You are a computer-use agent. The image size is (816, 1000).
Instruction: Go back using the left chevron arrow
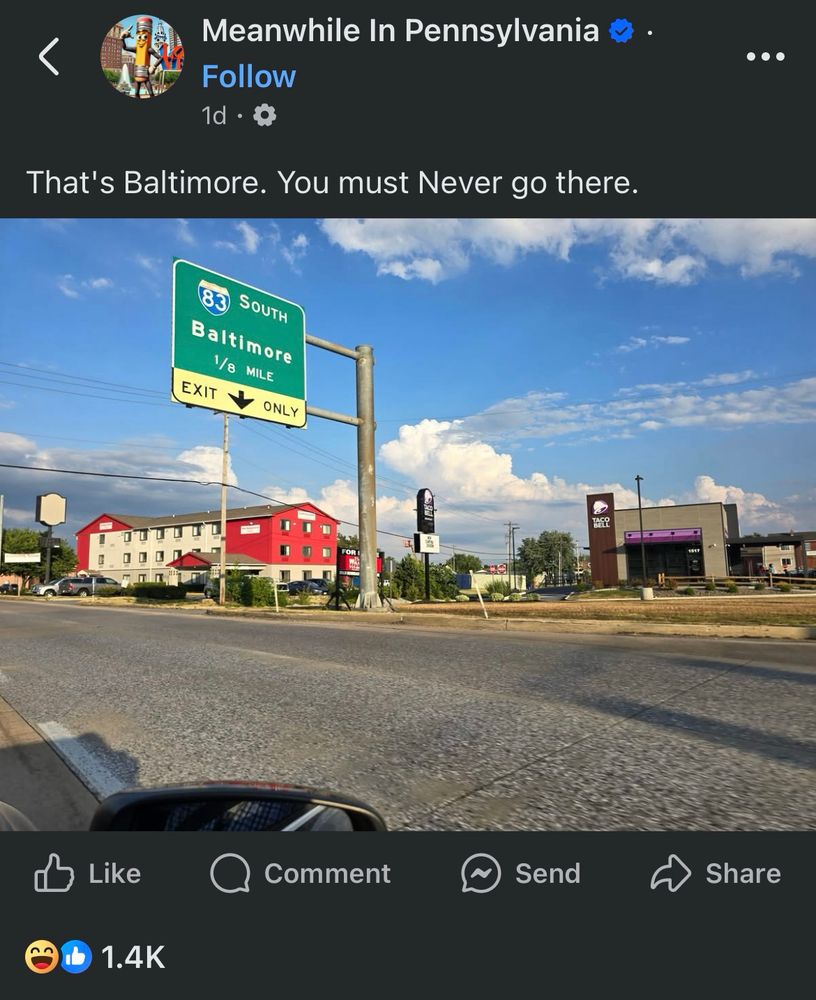tap(49, 56)
